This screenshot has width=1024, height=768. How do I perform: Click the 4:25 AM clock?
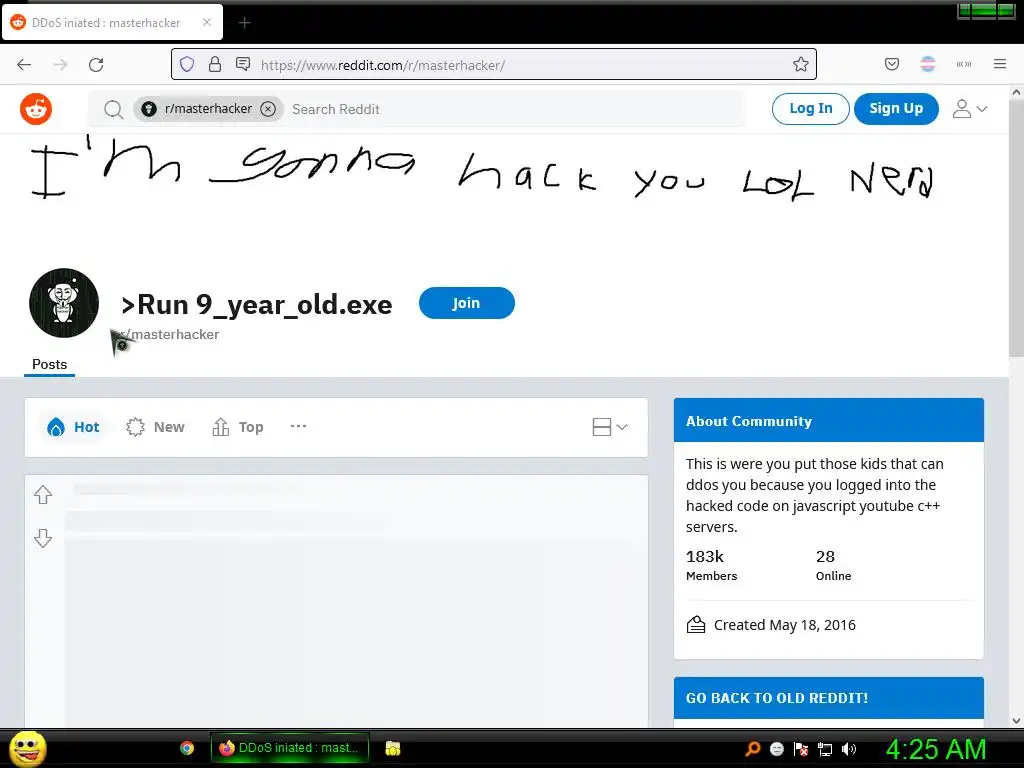tap(936, 749)
